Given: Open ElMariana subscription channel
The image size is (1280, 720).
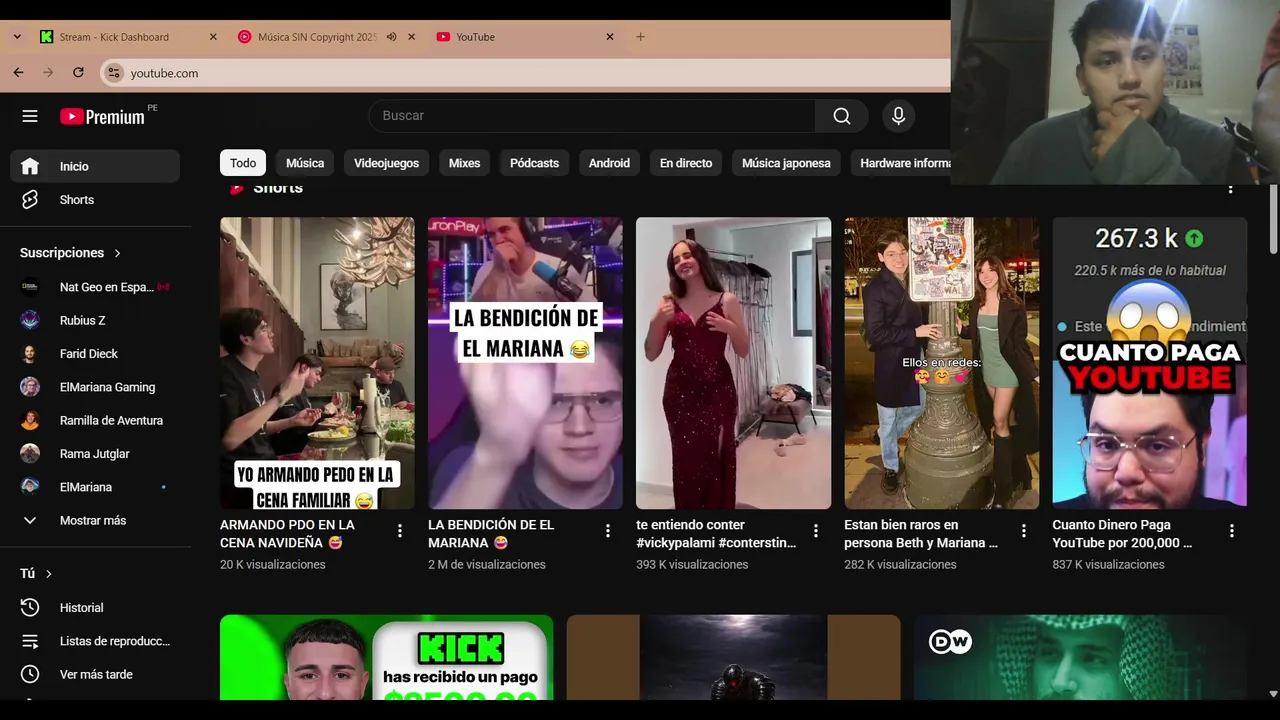Looking at the screenshot, I should 95,487.
